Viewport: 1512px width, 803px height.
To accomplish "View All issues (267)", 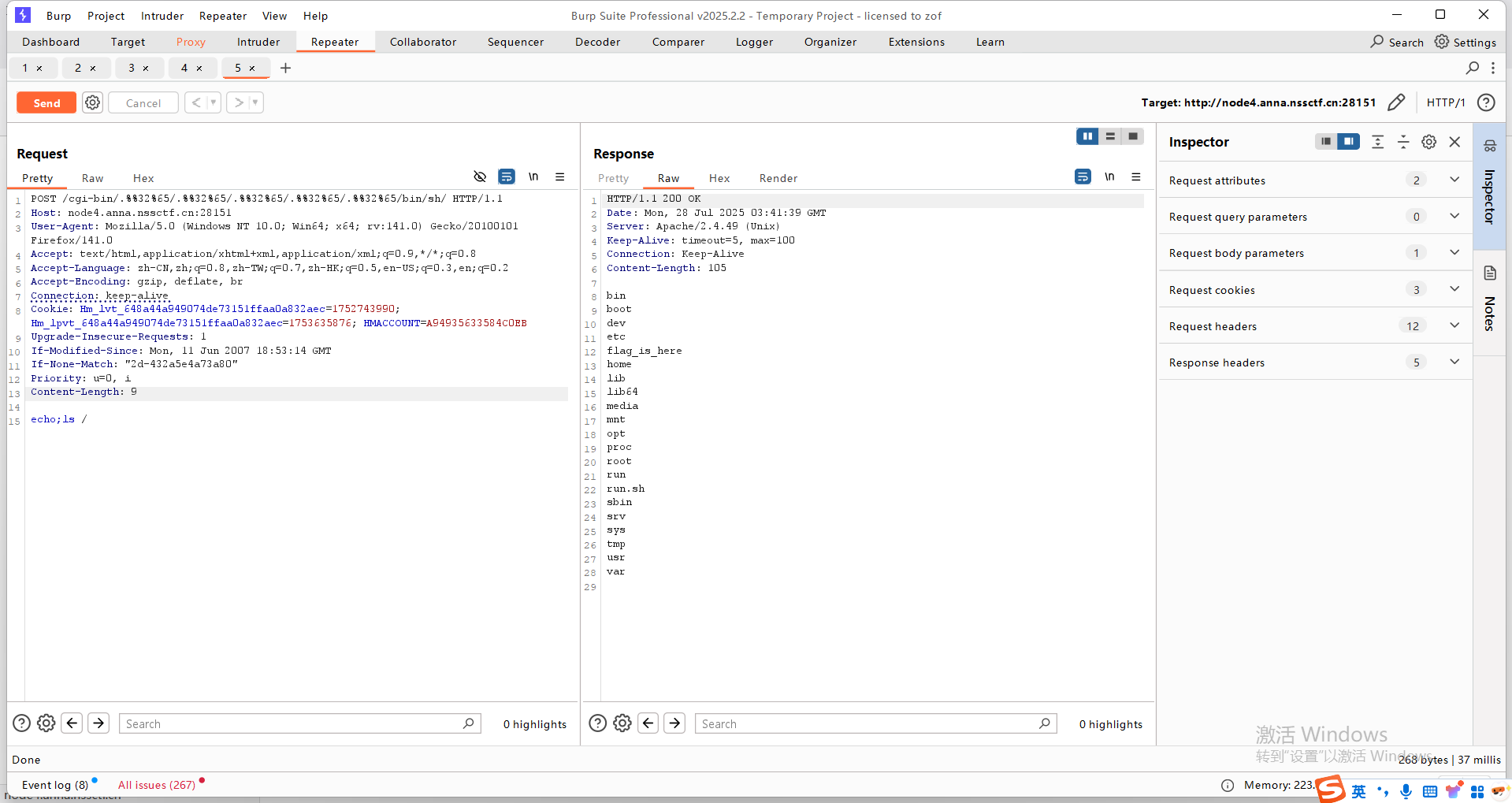I will pyautogui.click(x=157, y=785).
